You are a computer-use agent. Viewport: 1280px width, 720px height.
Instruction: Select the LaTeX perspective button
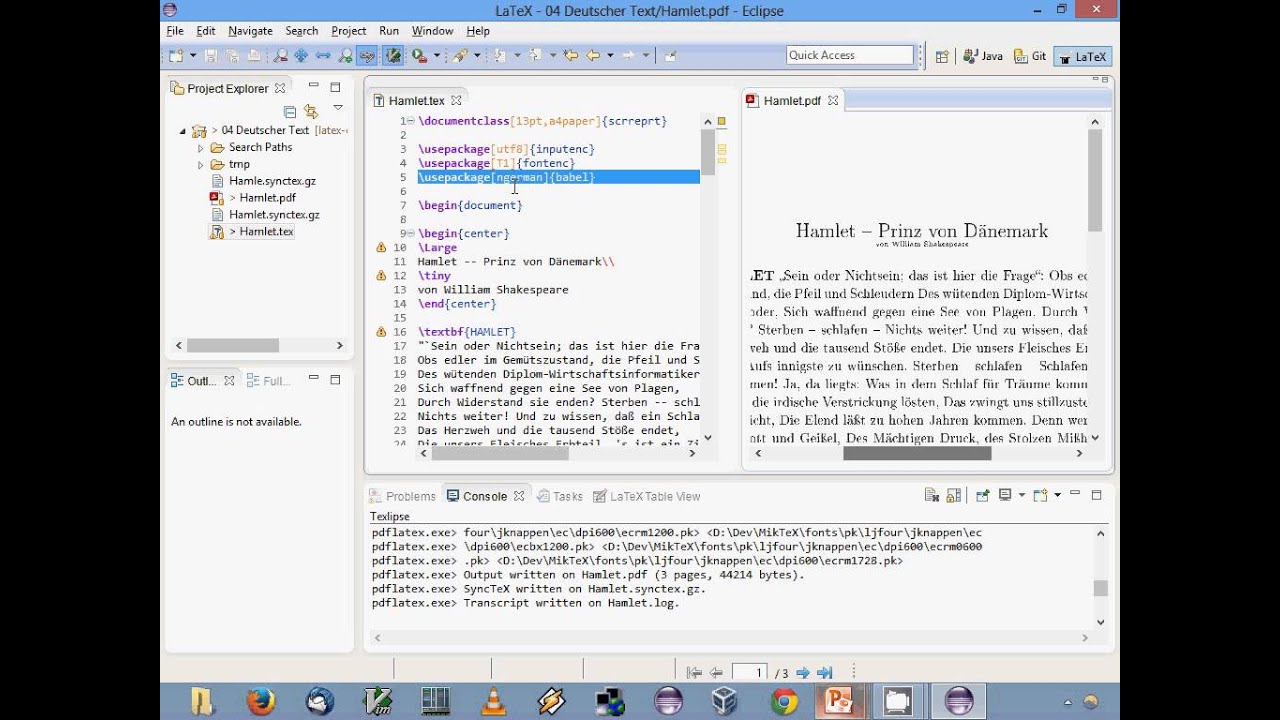[x=1083, y=56]
